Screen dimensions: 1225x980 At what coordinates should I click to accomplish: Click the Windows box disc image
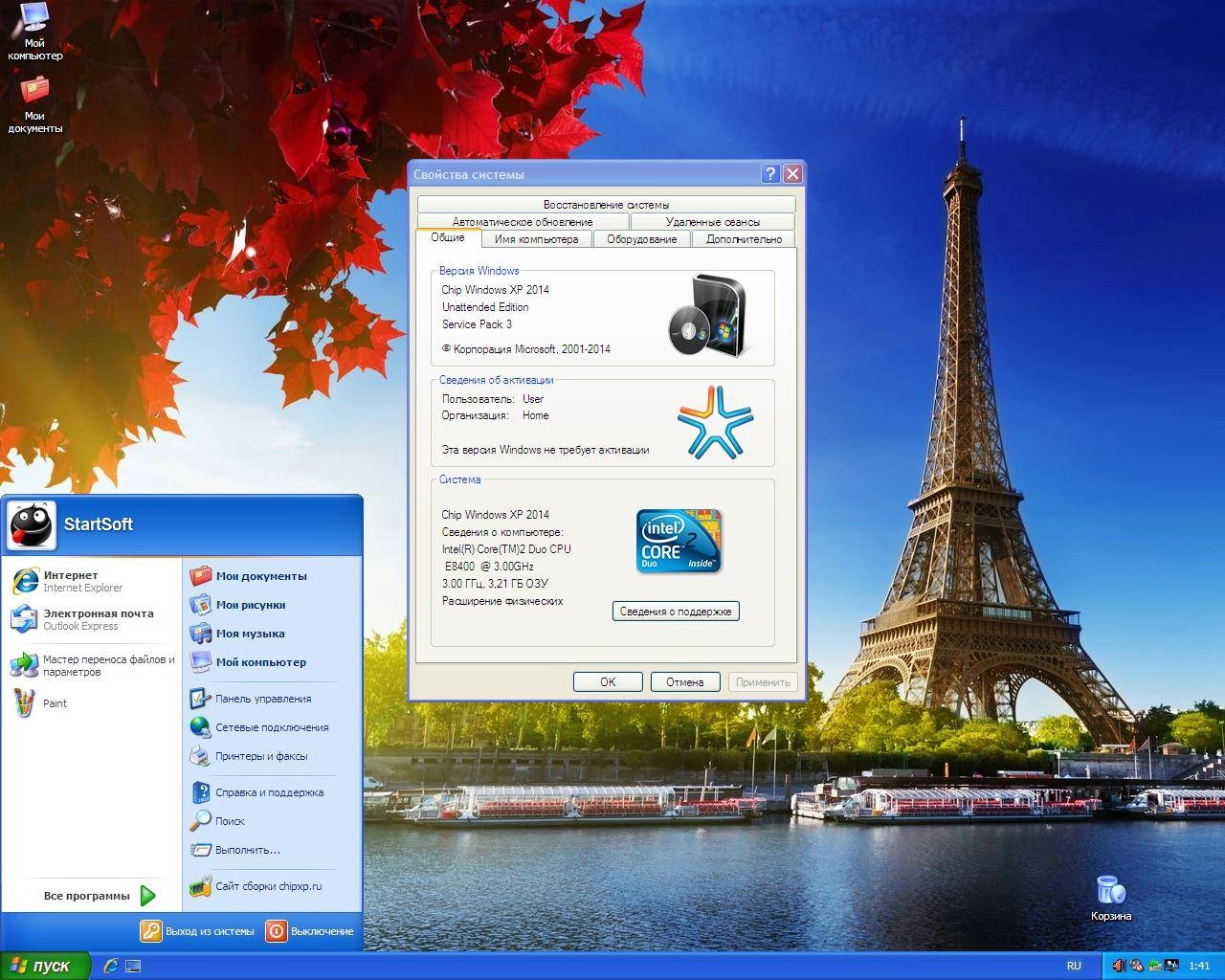click(x=707, y=315)
